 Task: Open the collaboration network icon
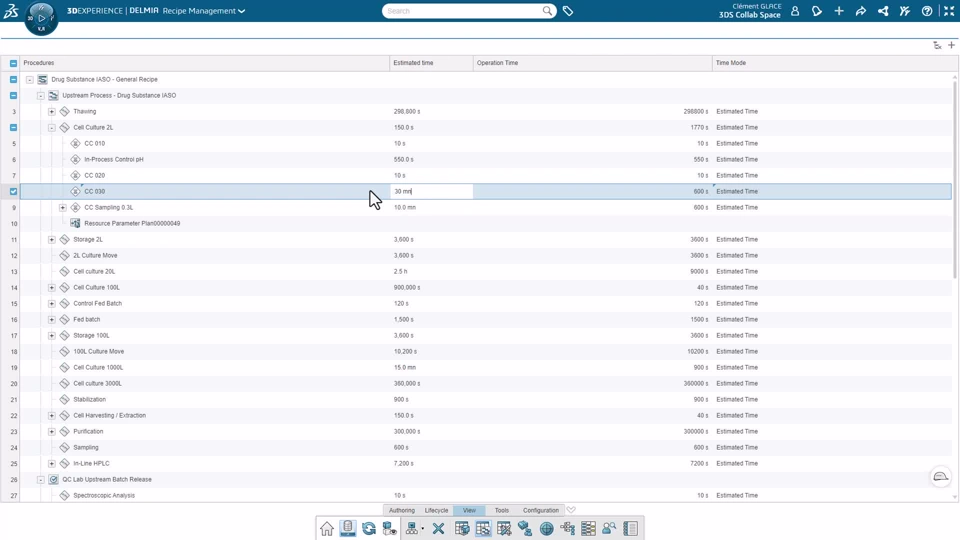click(x=883, y=11)
